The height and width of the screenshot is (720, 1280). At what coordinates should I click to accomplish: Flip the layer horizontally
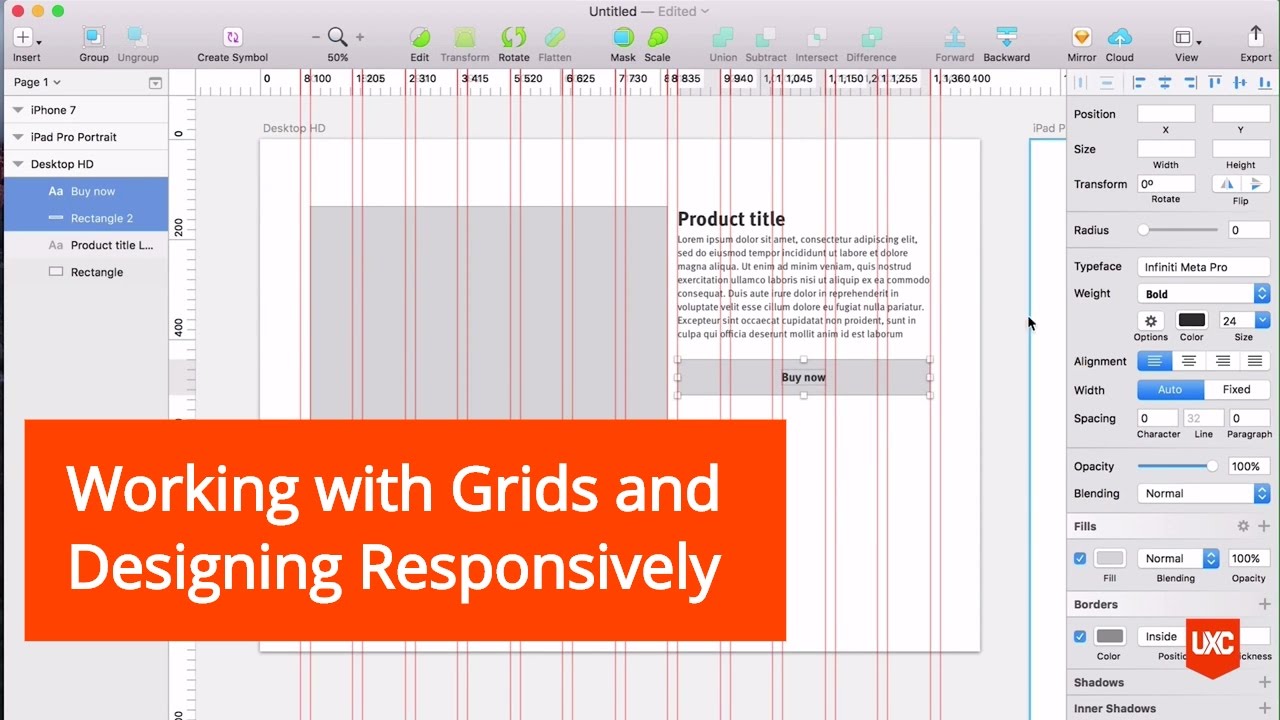[1226, 184]
